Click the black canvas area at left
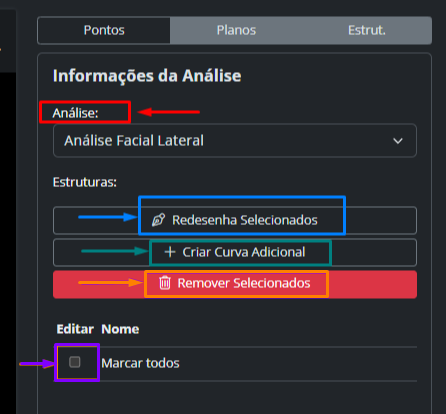Viewport: 446px width, 414px height. [8, 243]
